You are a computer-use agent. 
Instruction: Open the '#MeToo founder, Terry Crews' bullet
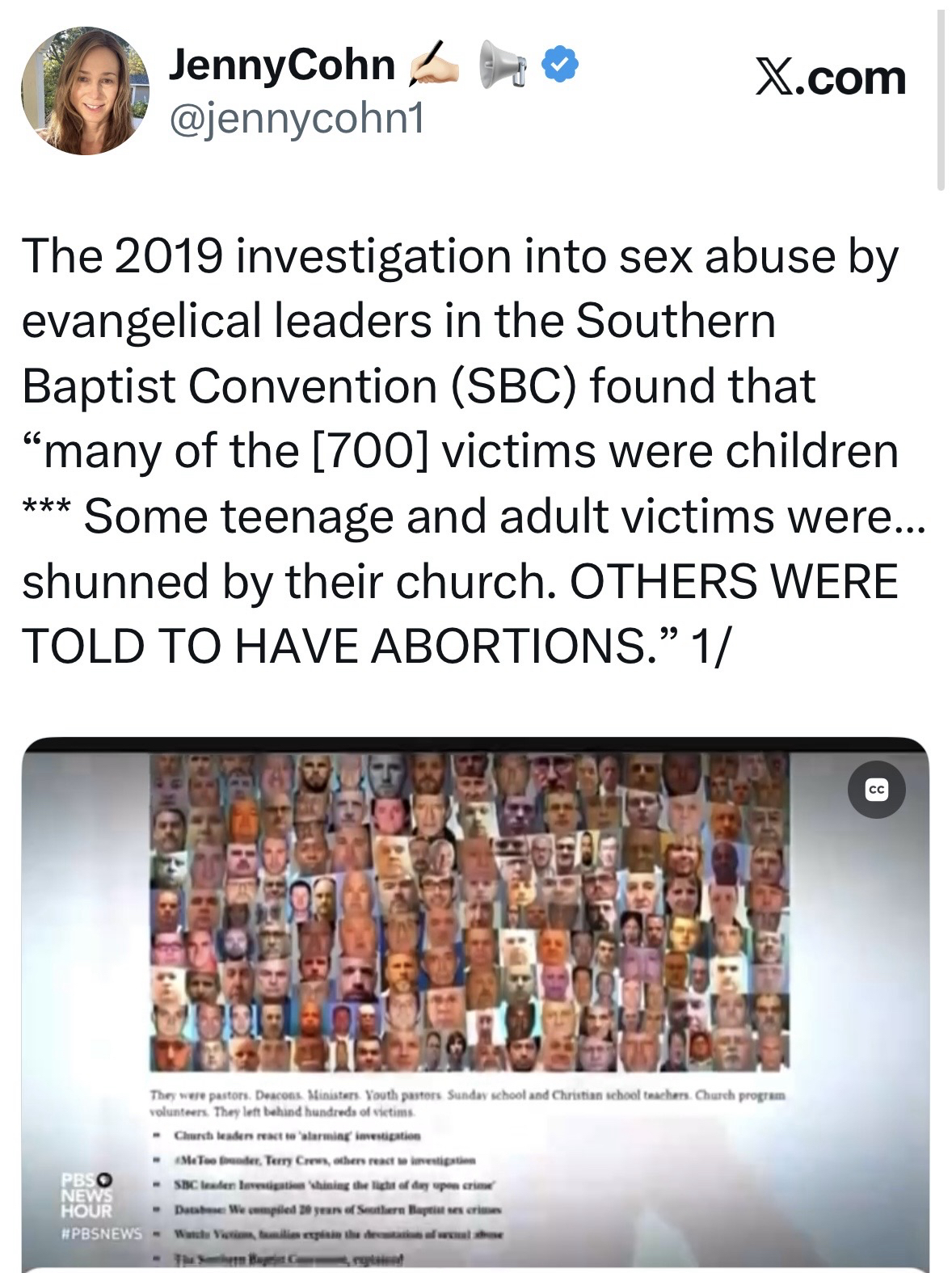[324, 1159]
